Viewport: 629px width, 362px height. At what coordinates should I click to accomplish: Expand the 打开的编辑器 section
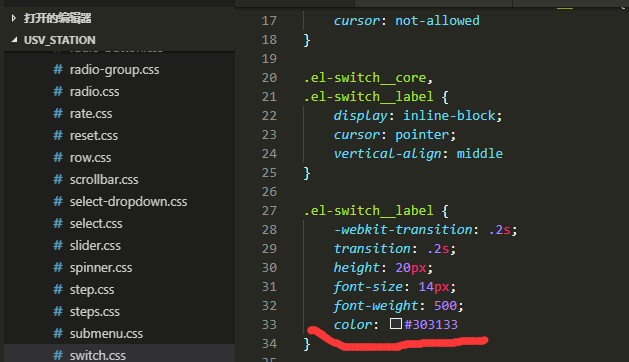[x=14, y=18]
